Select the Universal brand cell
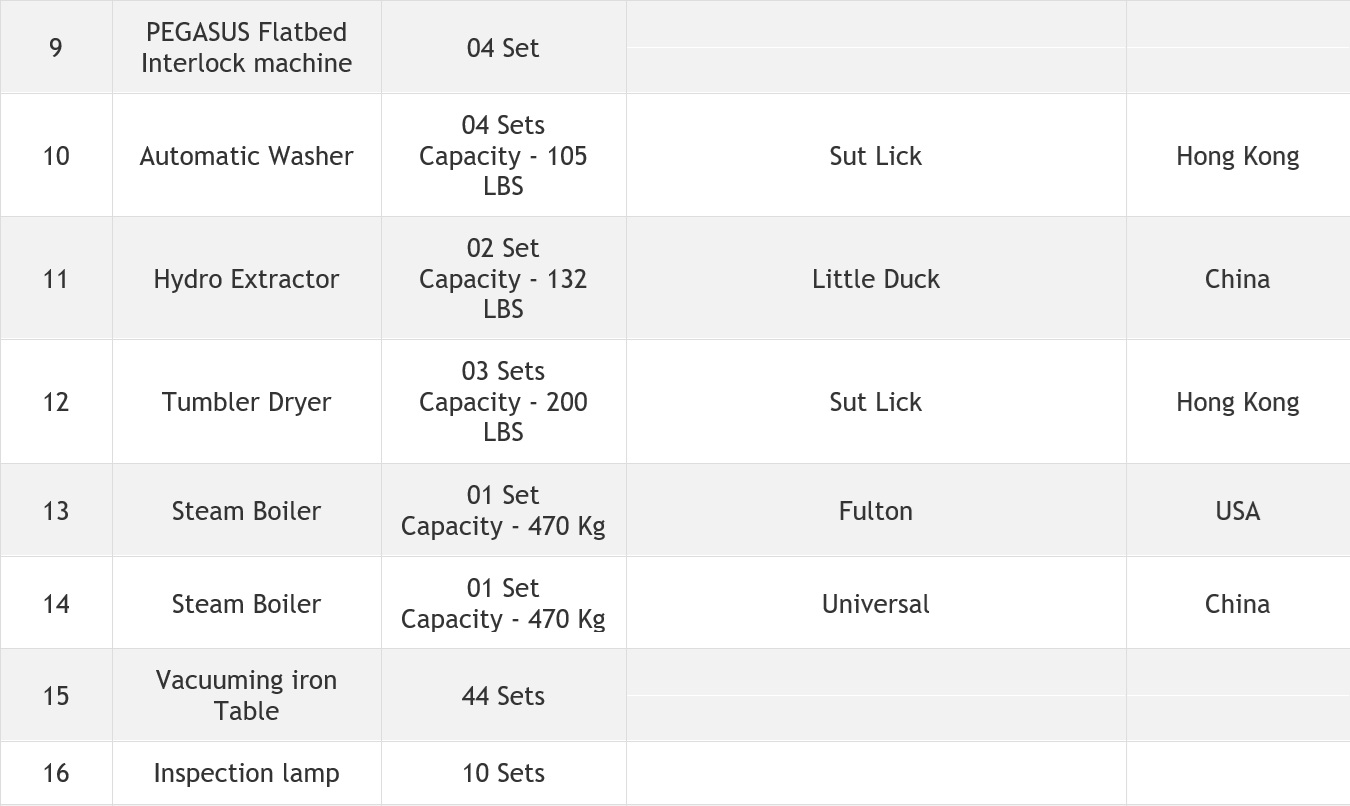1350x806 pixels. pyautogui.click(x=875, y=604)
